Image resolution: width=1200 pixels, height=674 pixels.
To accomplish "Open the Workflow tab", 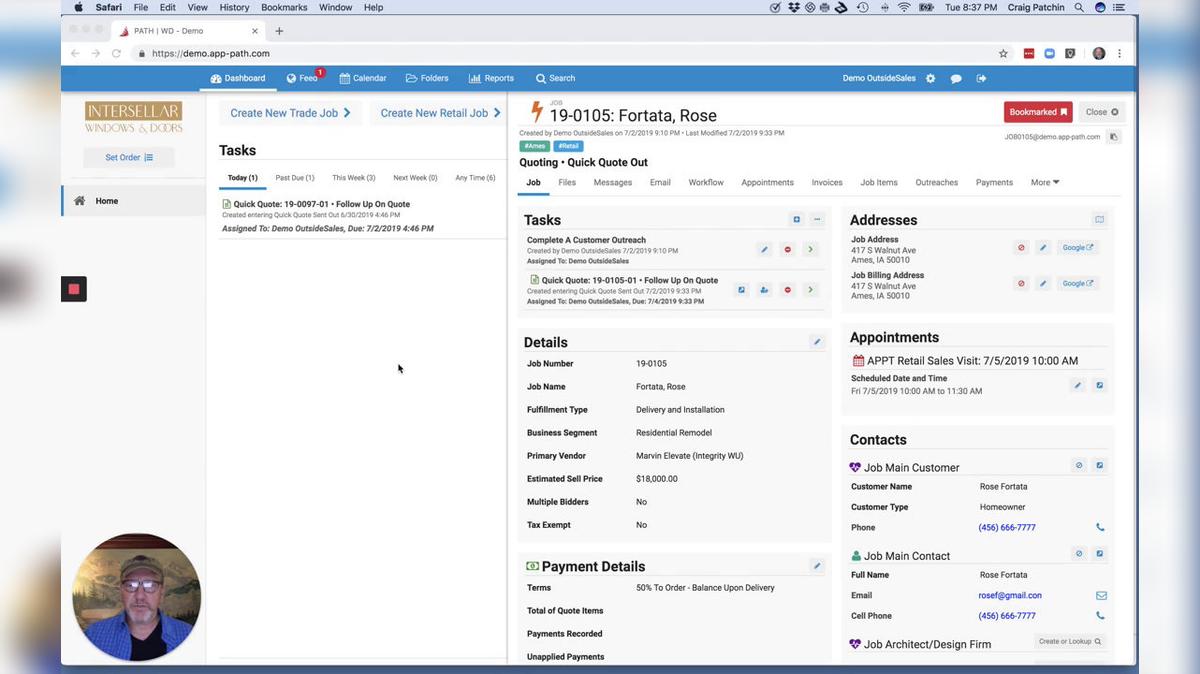I will coord(706,182).
